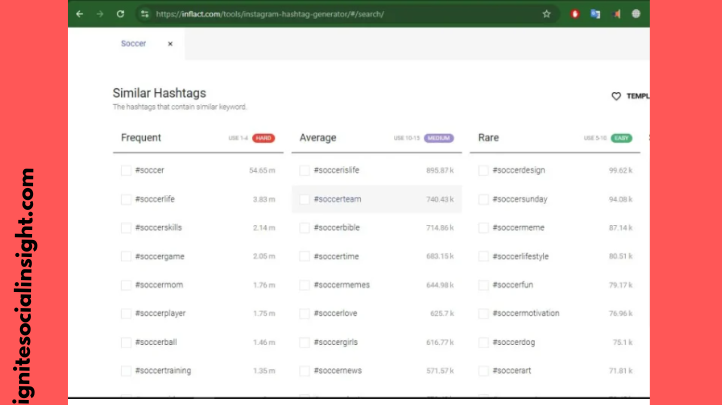Select the #soccerfun checkbox
This screenshot has height=405, width=722.
[483, 285]
